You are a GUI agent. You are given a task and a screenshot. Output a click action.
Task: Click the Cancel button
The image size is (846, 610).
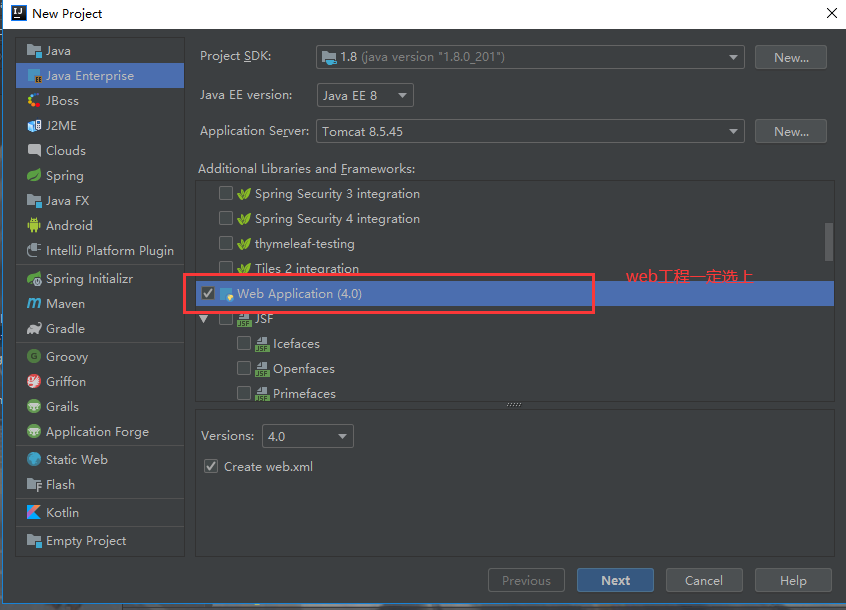tap(704, 580)
